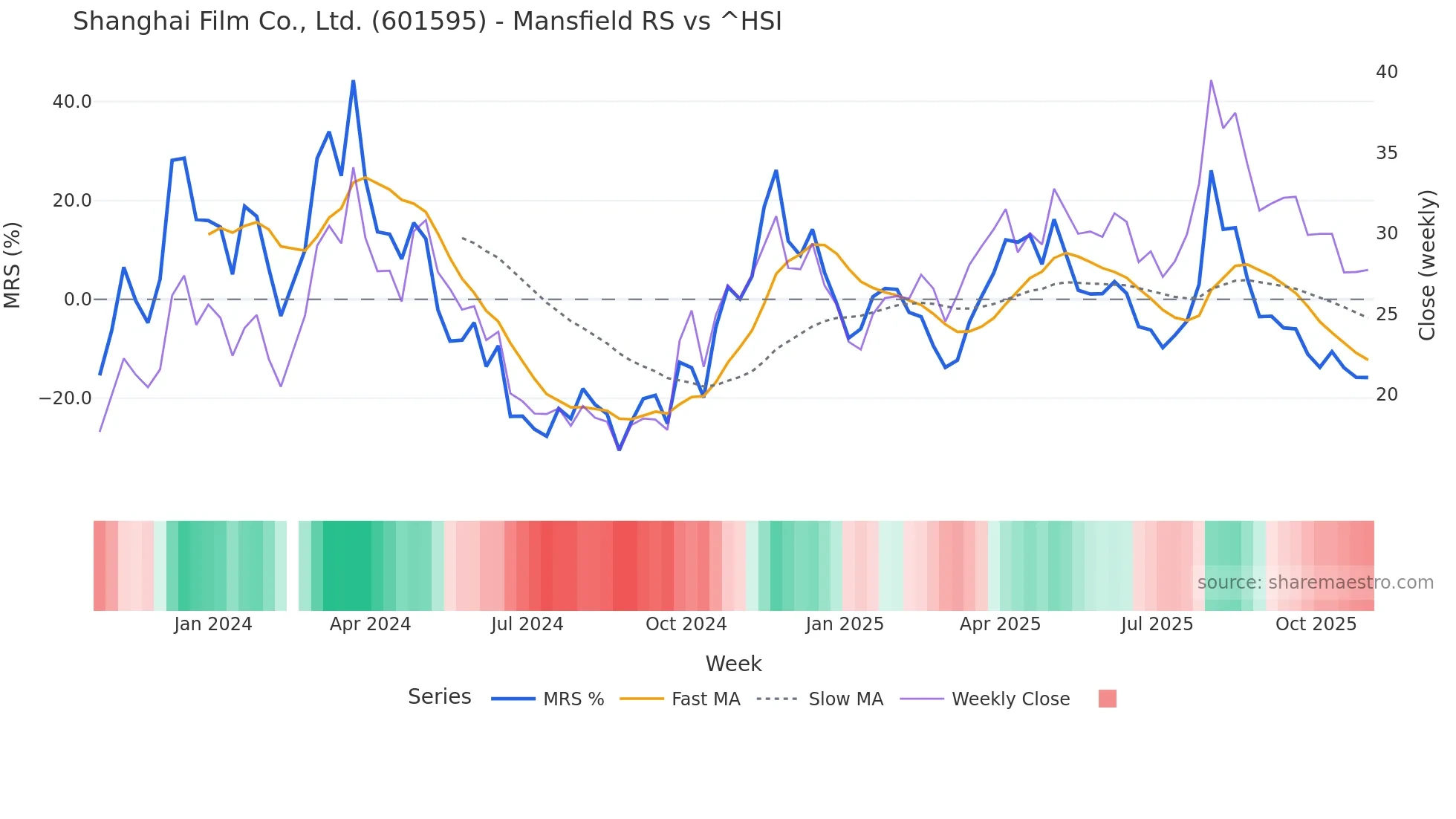The width and height of the screenshot is (1456, 819).
Task: Click the Oct 2025 axis label
Action: pos(1316,624)
